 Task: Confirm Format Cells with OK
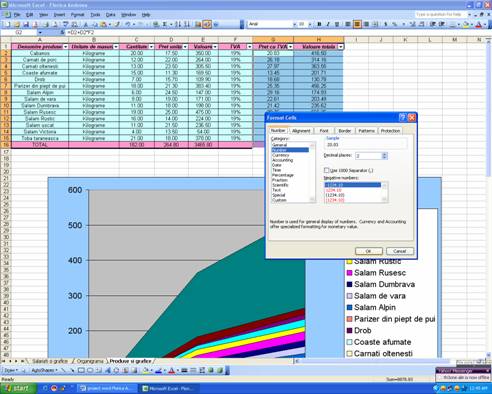tap(369, 251)
